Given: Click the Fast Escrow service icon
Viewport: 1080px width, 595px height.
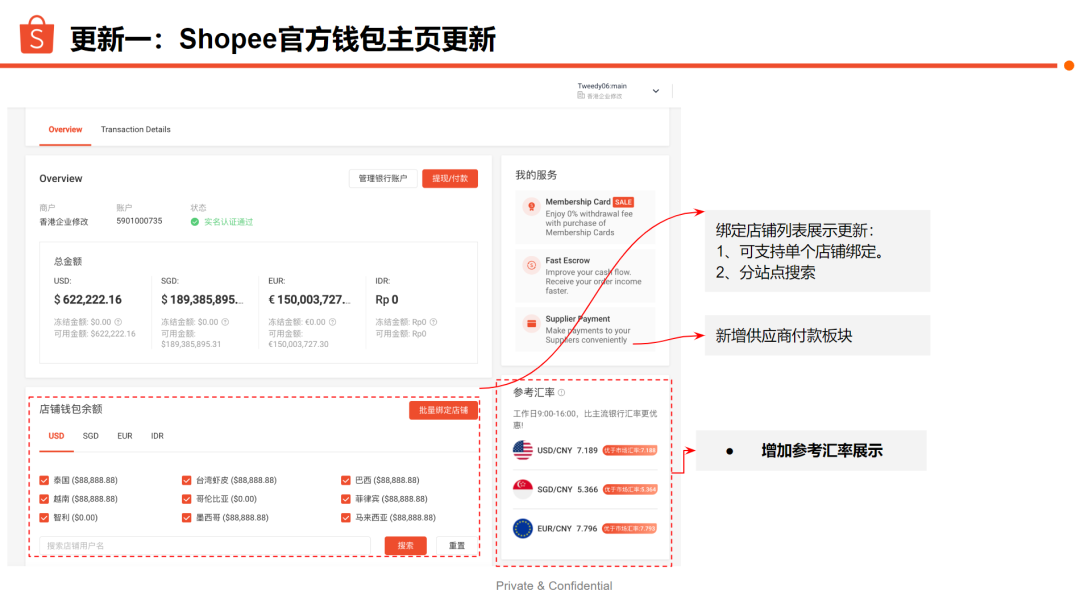Looking at the screenshot, I should tap(530, 265).
